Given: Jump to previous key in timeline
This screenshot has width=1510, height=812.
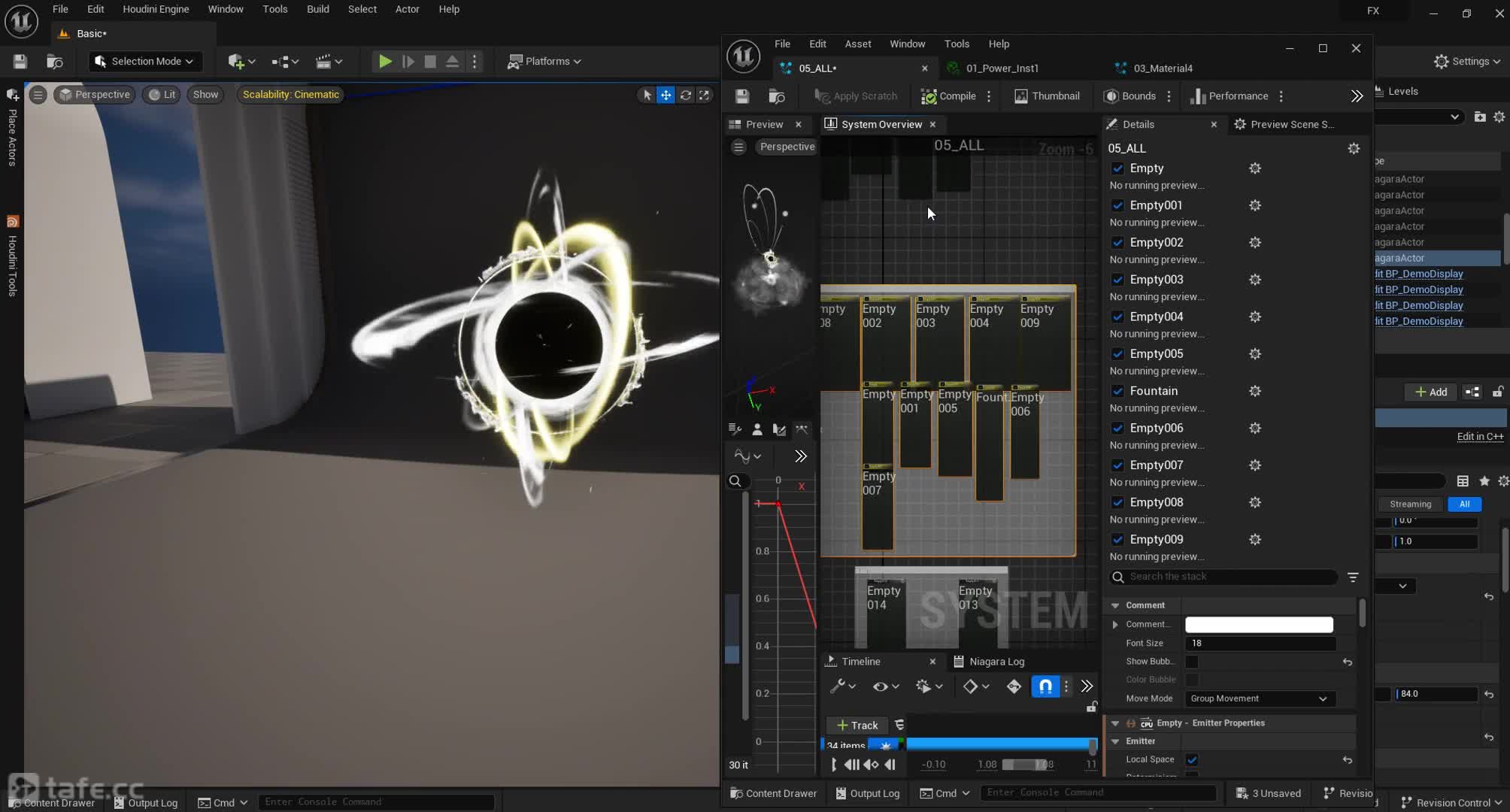Looking at the screenshot, I should click(871, 765).
